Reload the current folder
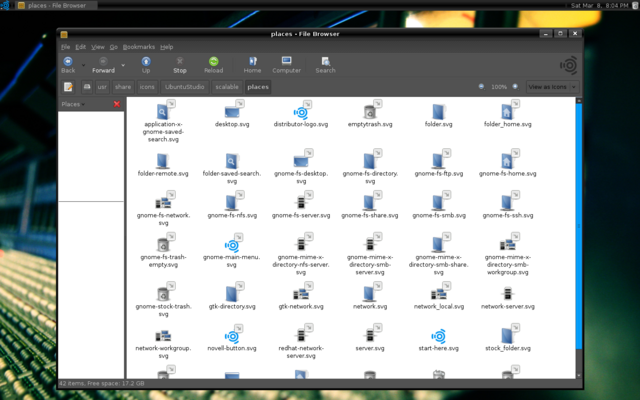 point(213,65)
